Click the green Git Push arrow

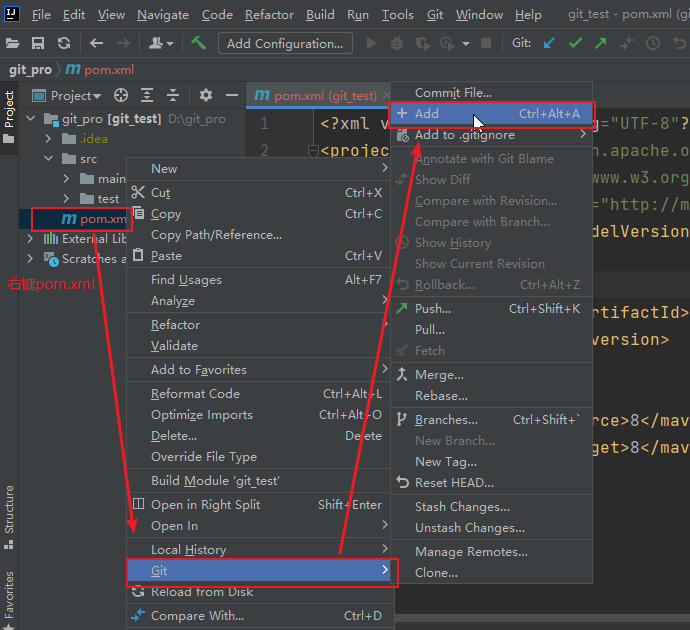point(600,43)
